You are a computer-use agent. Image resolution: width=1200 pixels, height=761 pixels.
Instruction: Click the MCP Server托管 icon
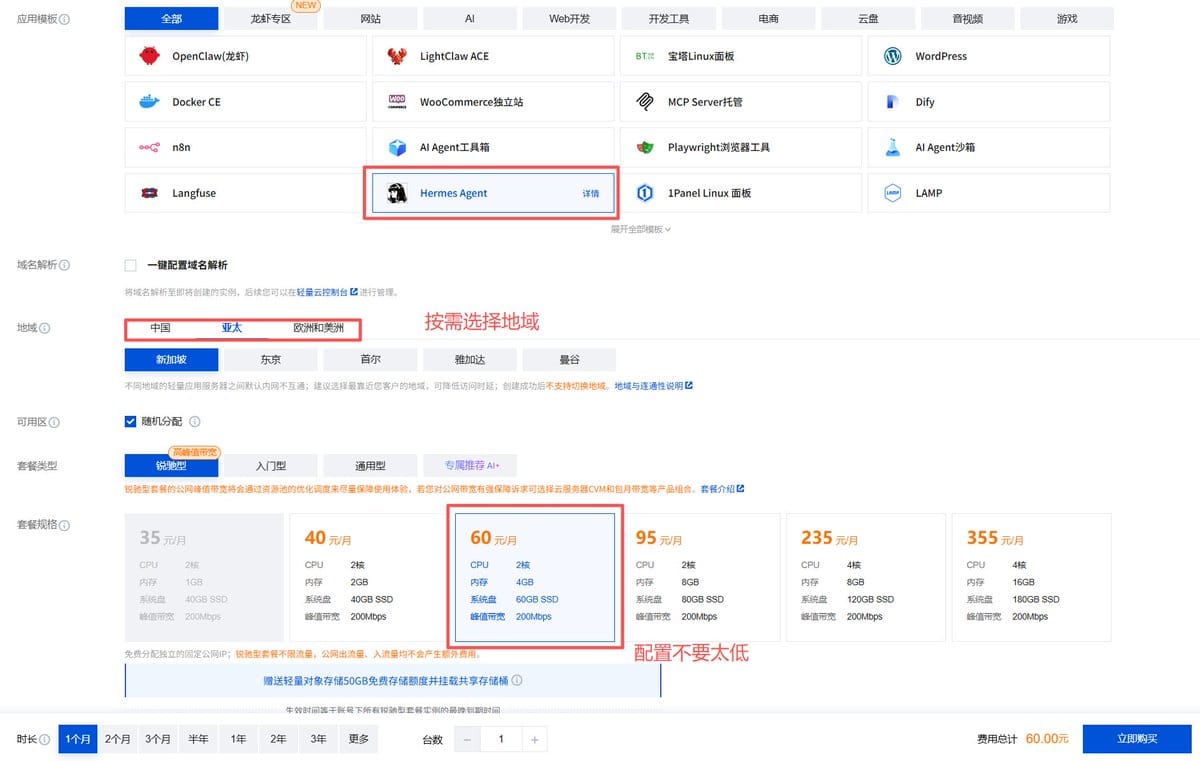(x=645, y=102)
